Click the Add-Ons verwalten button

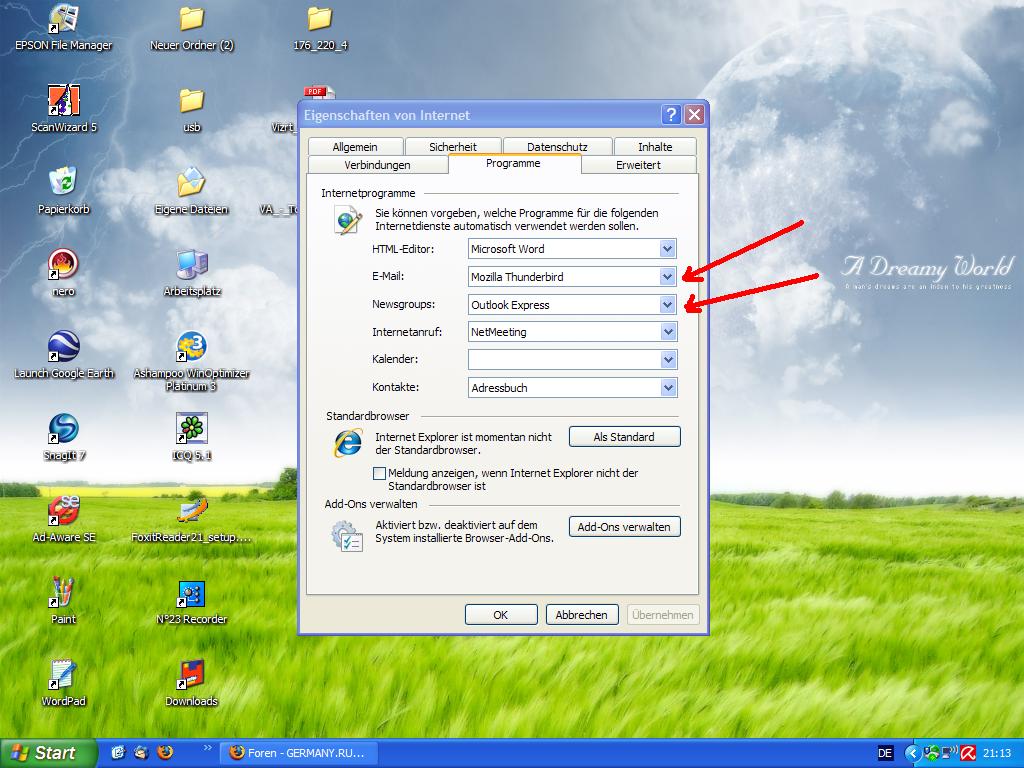[x=624, y=527]
